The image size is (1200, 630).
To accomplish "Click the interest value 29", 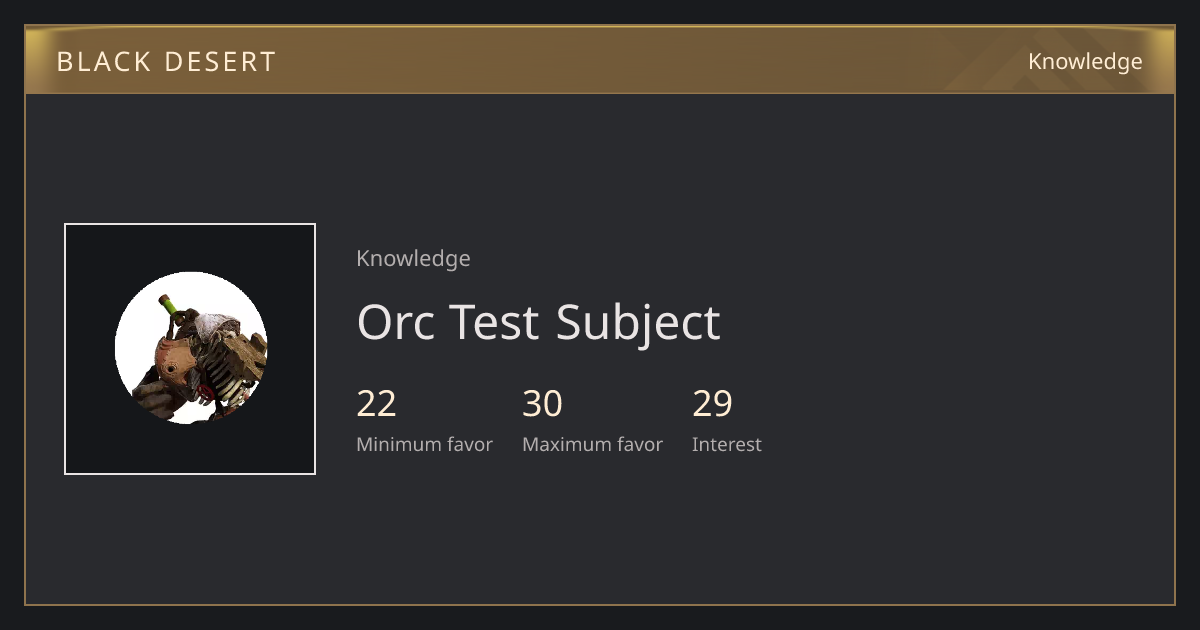I will tap(712, 404).
